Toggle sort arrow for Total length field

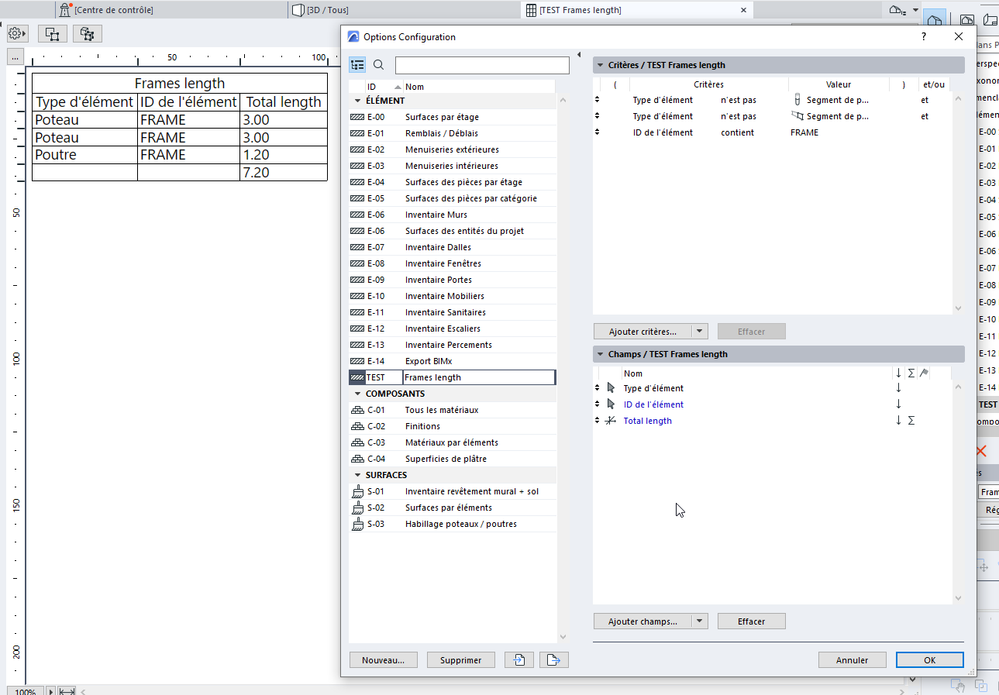[x=898, y=420]
